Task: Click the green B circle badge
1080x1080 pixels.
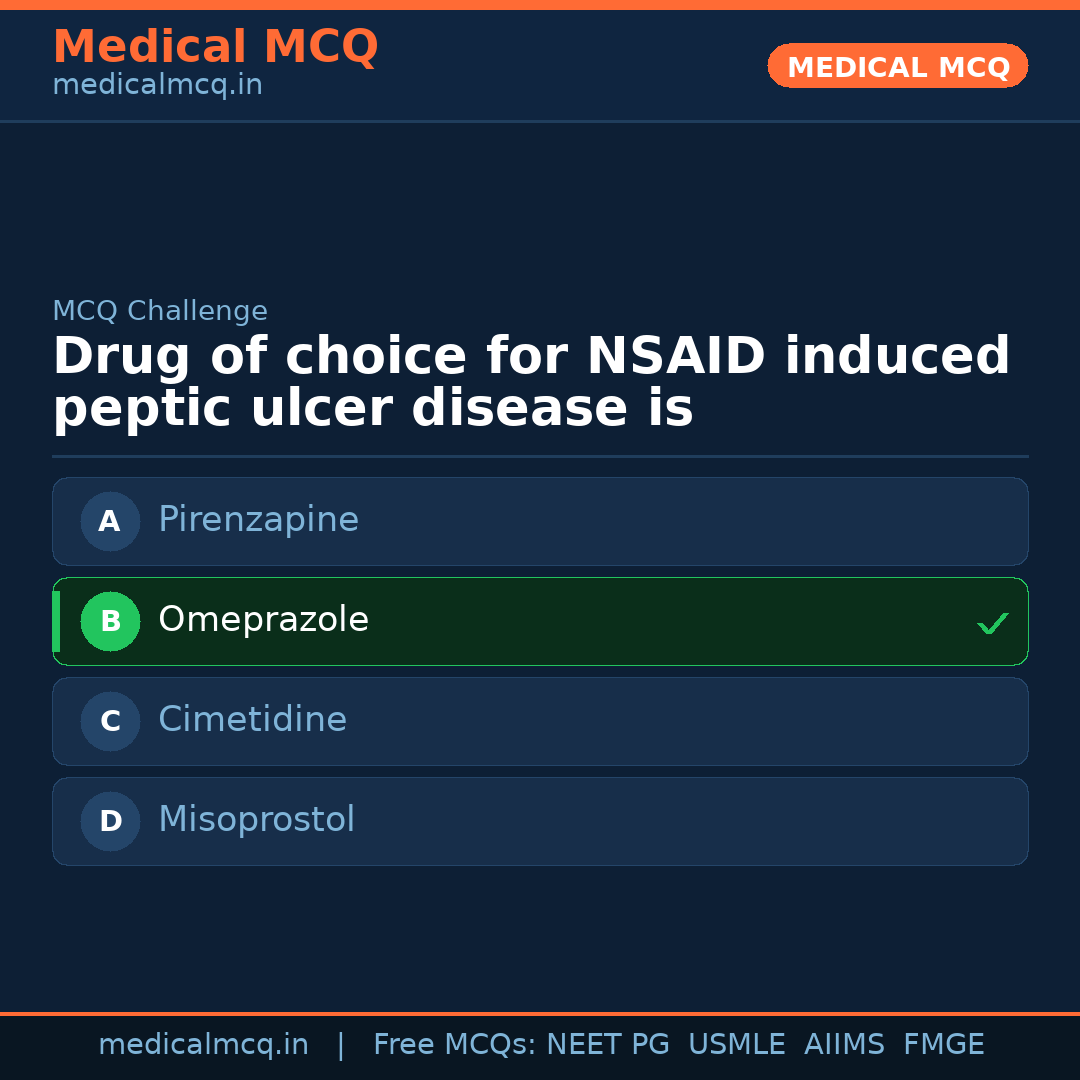Action: tap(110, 621)
